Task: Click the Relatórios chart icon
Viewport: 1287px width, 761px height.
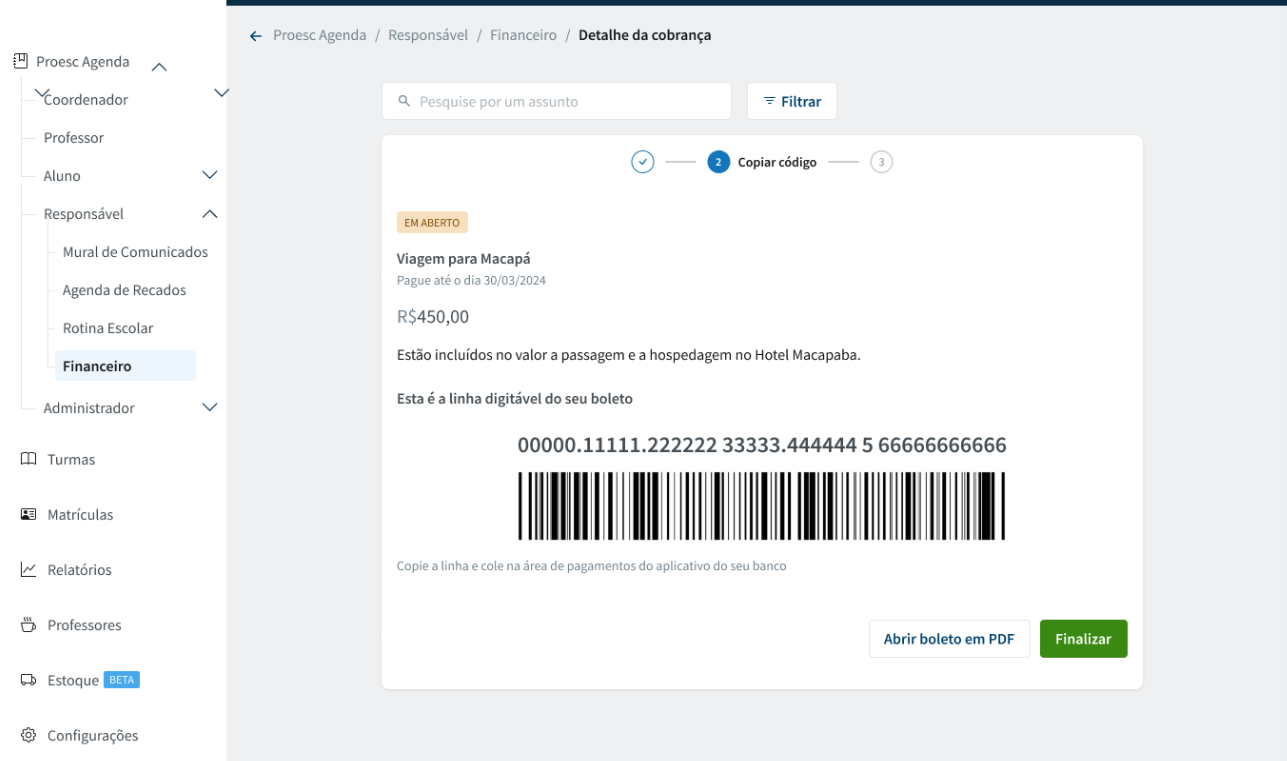Action: point(28,569)
